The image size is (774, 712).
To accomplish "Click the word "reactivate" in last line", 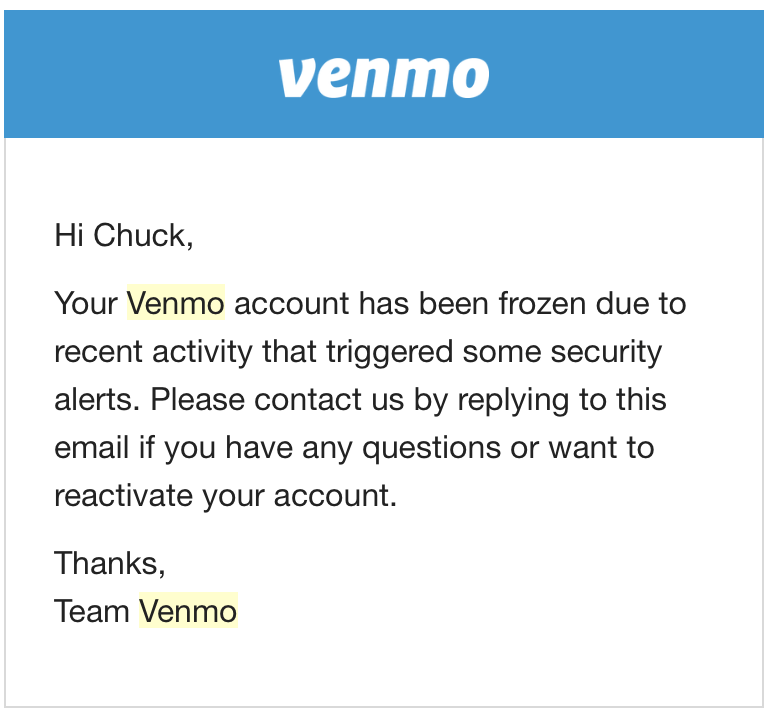I will pyautogui.click(x=123, y=496).
